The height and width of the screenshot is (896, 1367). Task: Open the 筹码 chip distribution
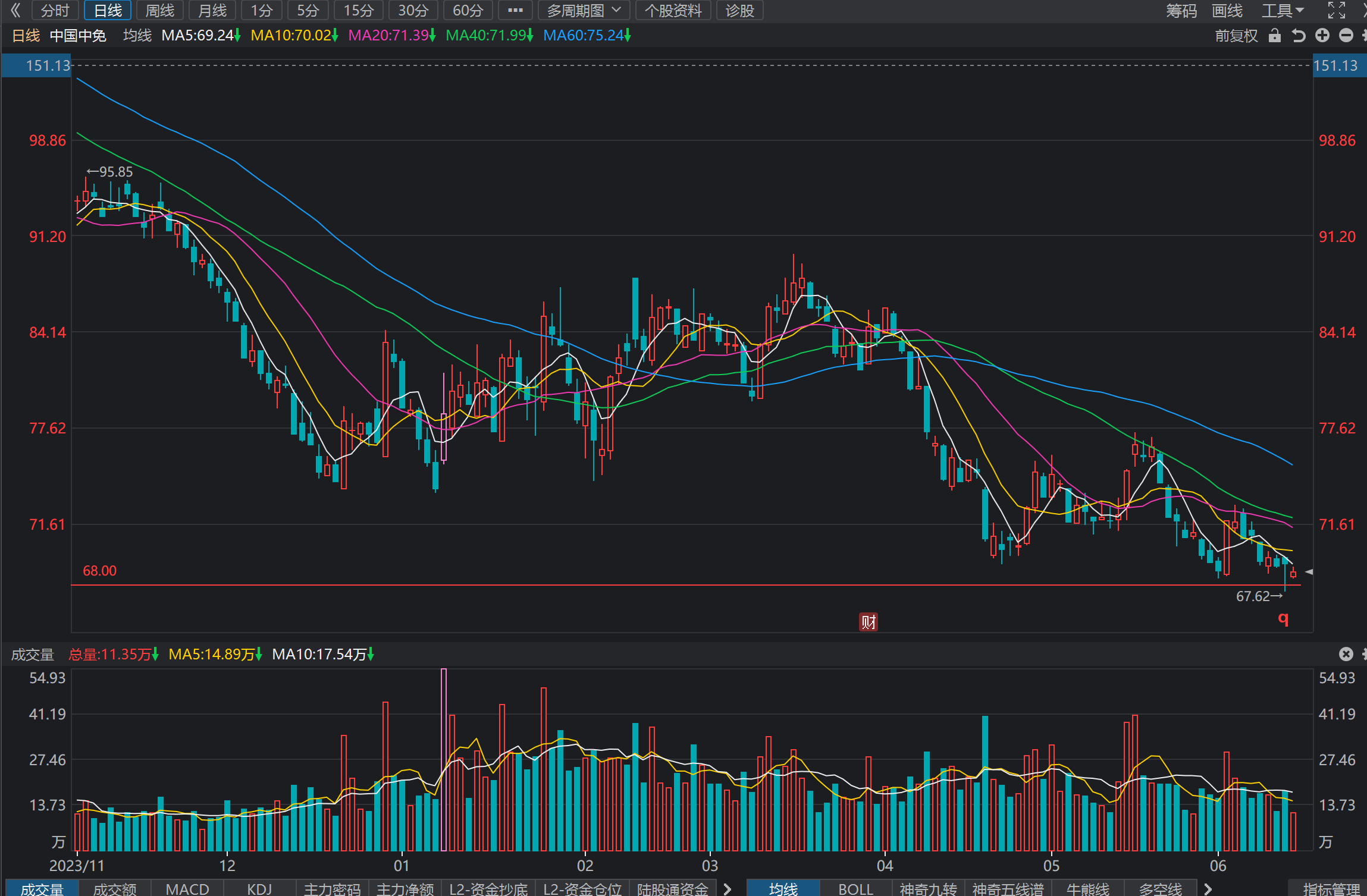1181,10
